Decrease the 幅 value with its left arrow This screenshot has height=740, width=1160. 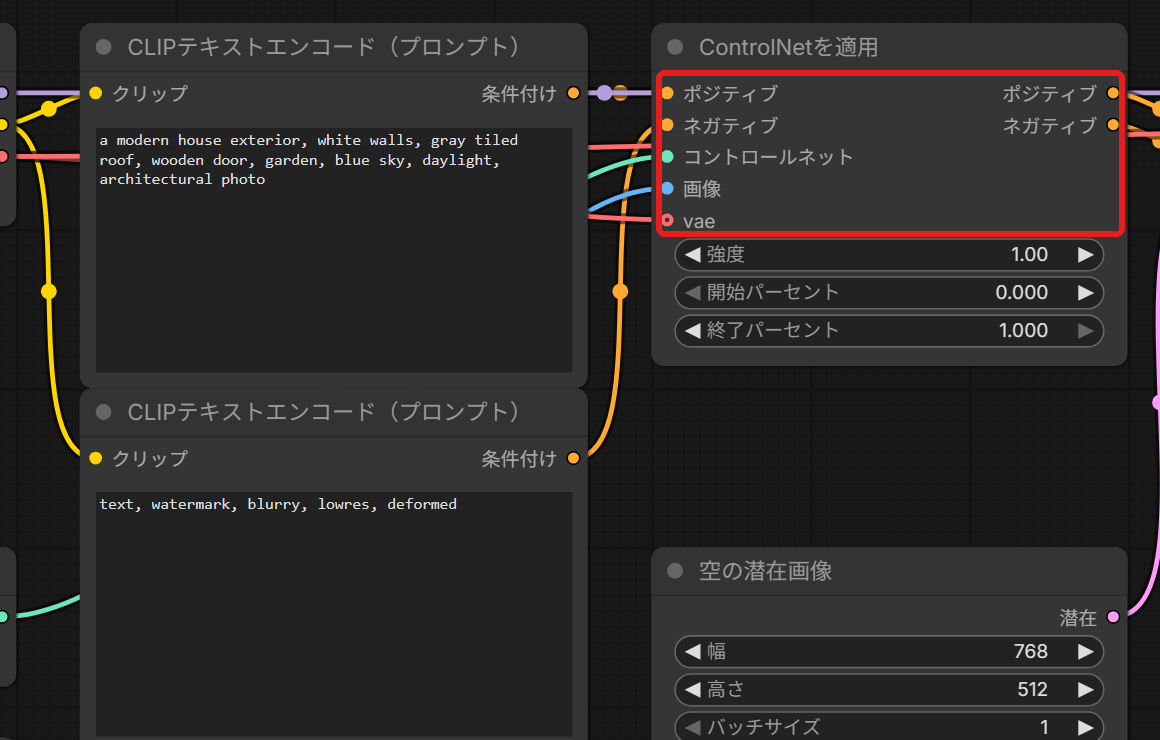pyautogui.click(x=692, y=651)
